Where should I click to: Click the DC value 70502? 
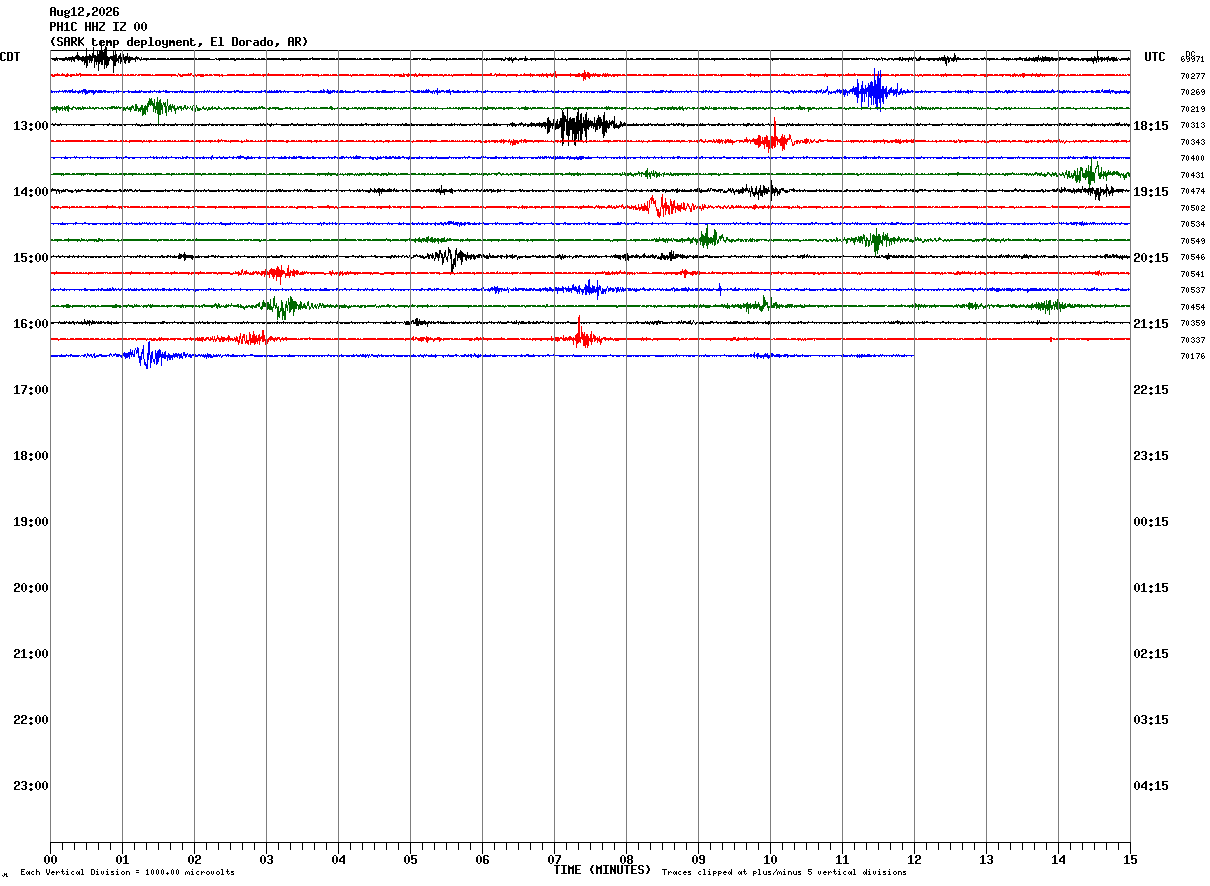pyautogui.click(x=1192, y=208)
